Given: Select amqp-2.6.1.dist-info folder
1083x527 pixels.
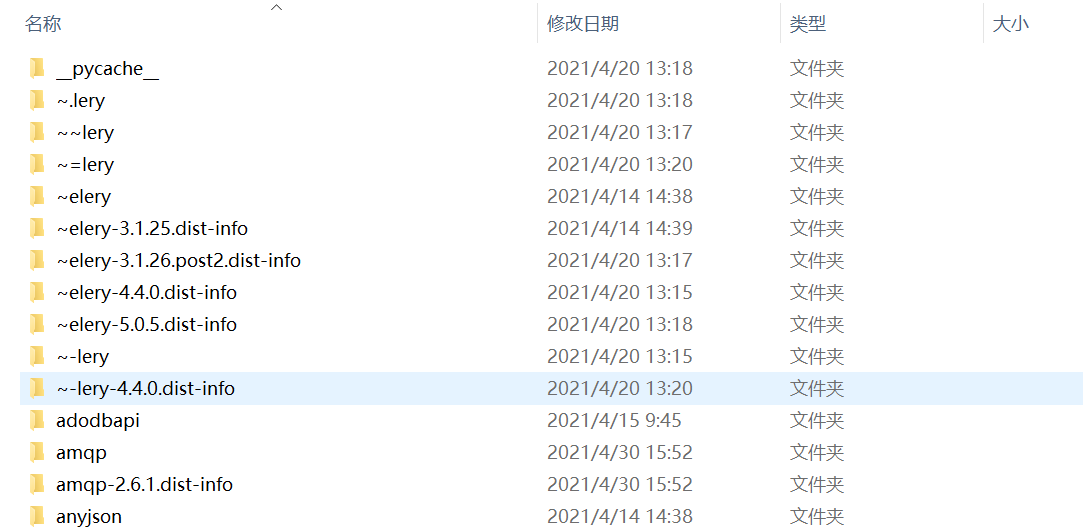Looking at the screenshot, I should (144, 484).
